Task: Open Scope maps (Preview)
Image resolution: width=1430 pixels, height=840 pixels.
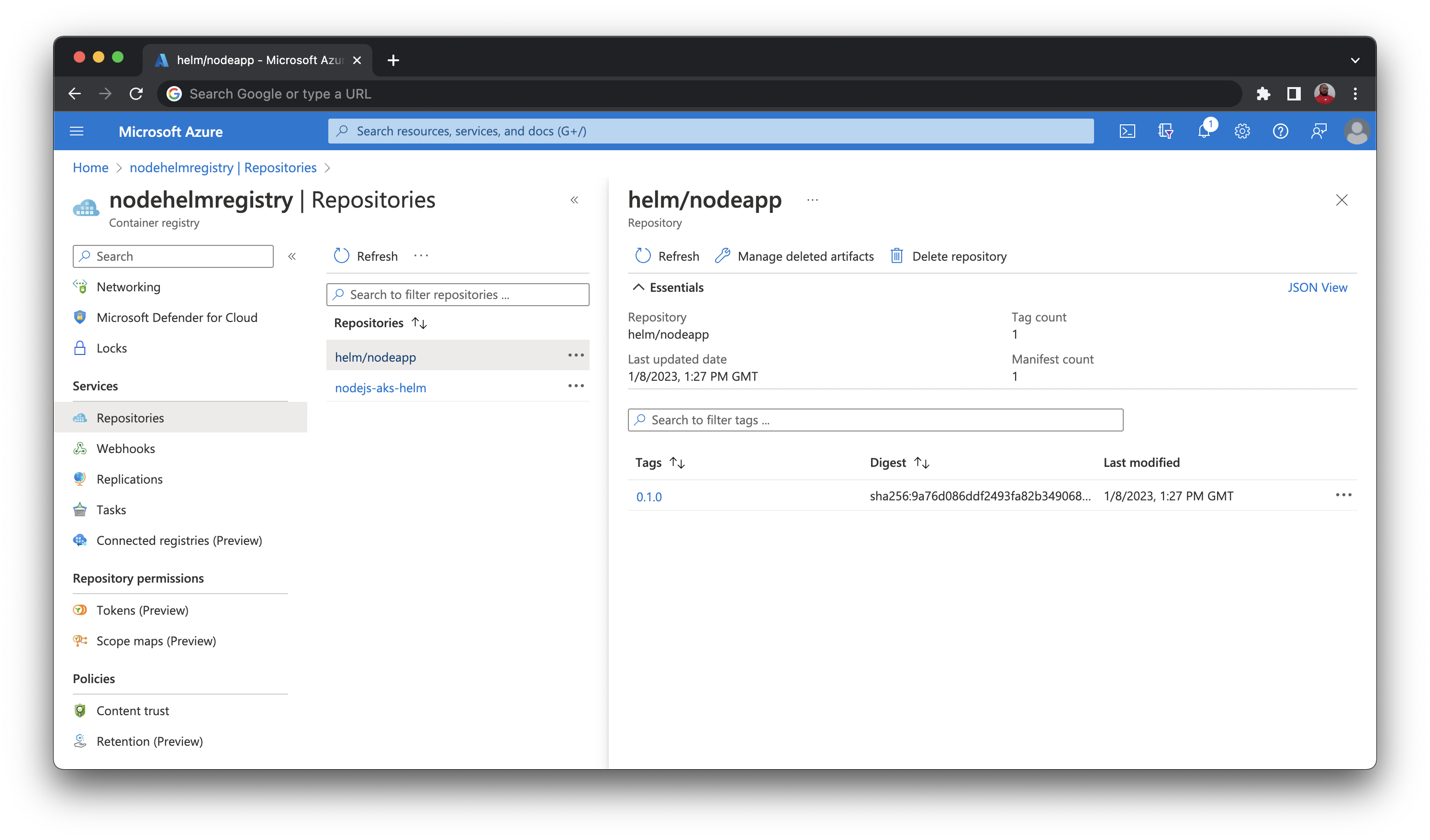Action: click(x=156, y=641)
